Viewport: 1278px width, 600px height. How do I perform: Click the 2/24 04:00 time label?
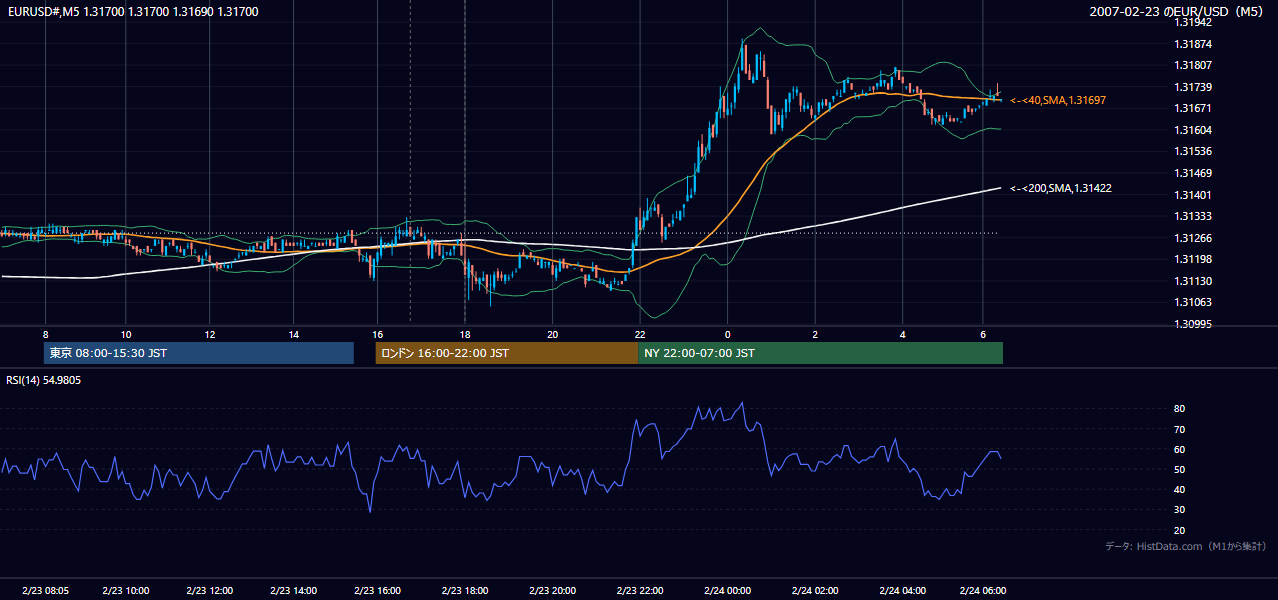(902, 590)
